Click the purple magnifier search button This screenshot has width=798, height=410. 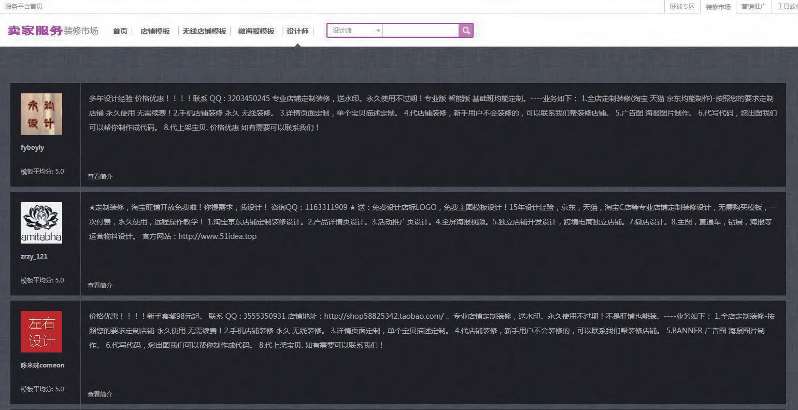click(x=466, y=31)
